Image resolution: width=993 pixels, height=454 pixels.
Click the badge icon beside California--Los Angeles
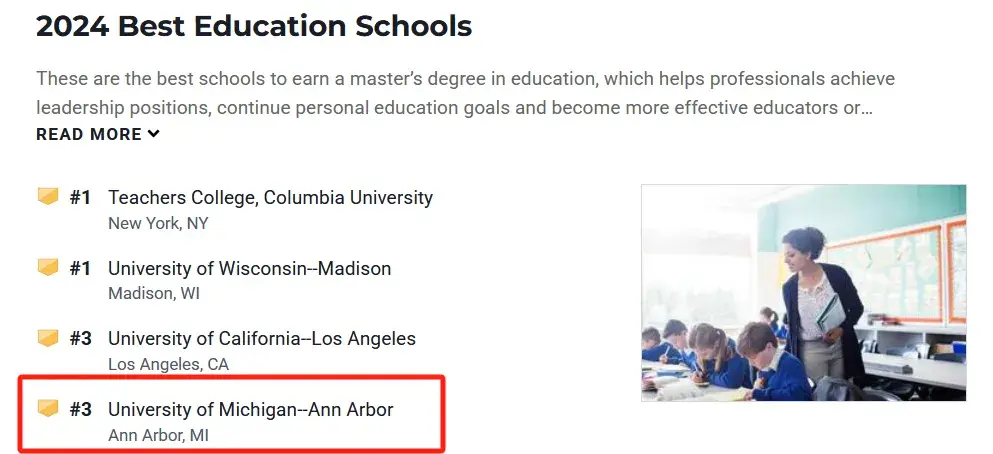(48, 338)
